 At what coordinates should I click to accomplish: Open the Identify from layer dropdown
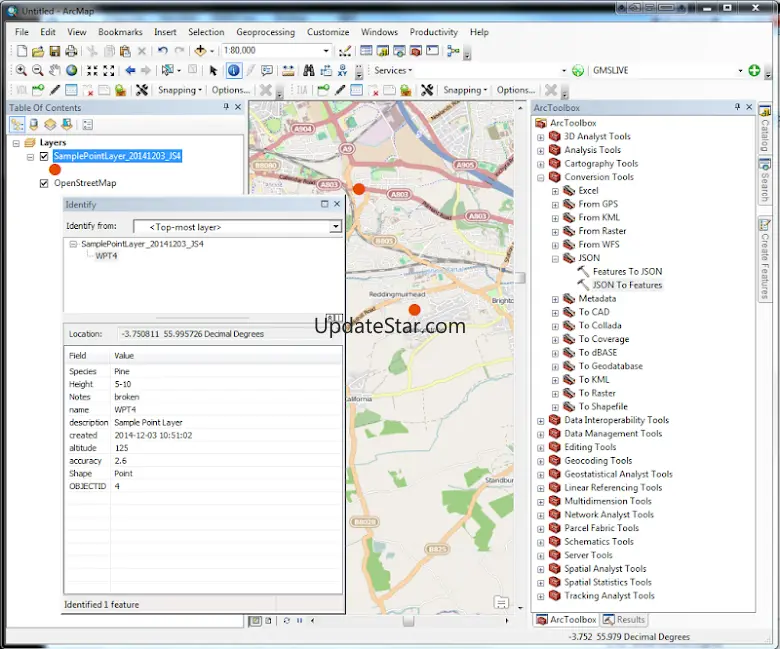336,227
